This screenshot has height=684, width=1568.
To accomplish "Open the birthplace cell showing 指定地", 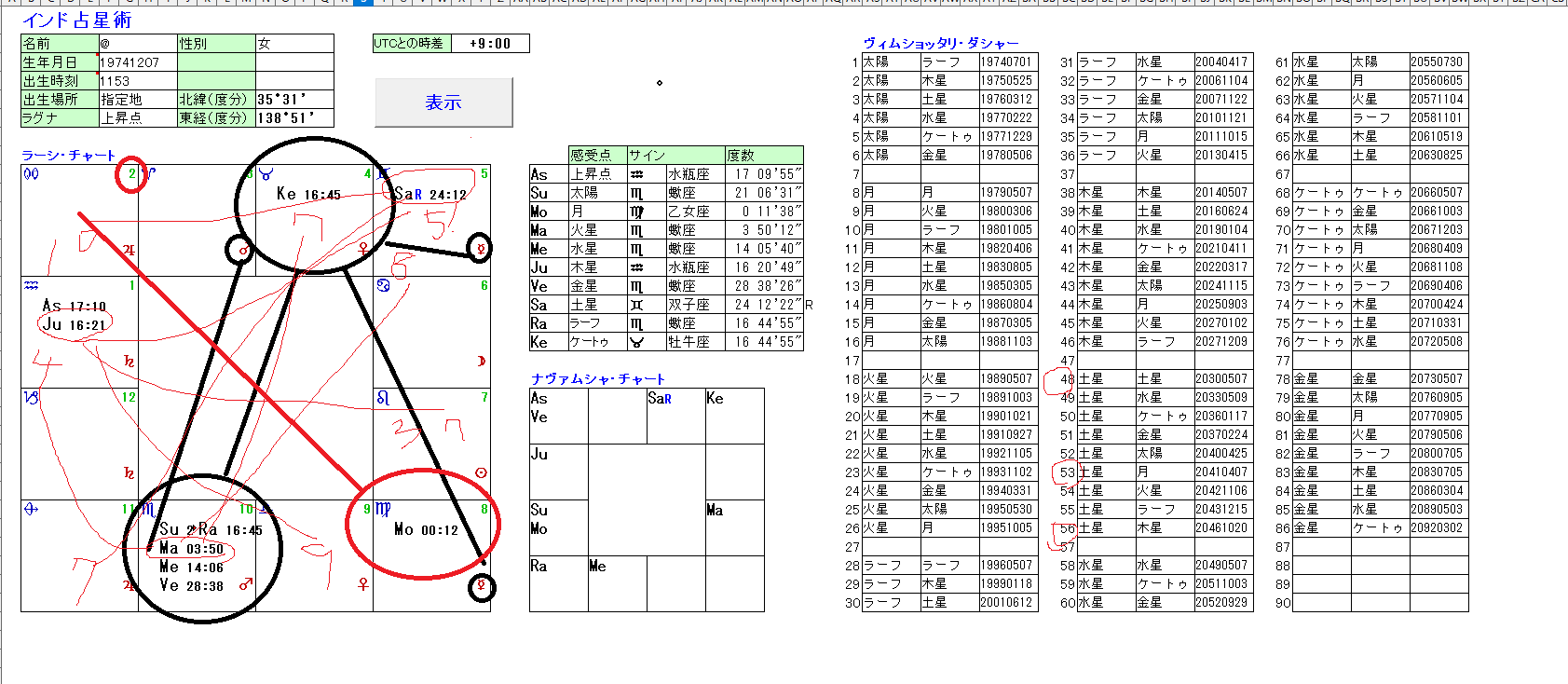I will 138,100.
